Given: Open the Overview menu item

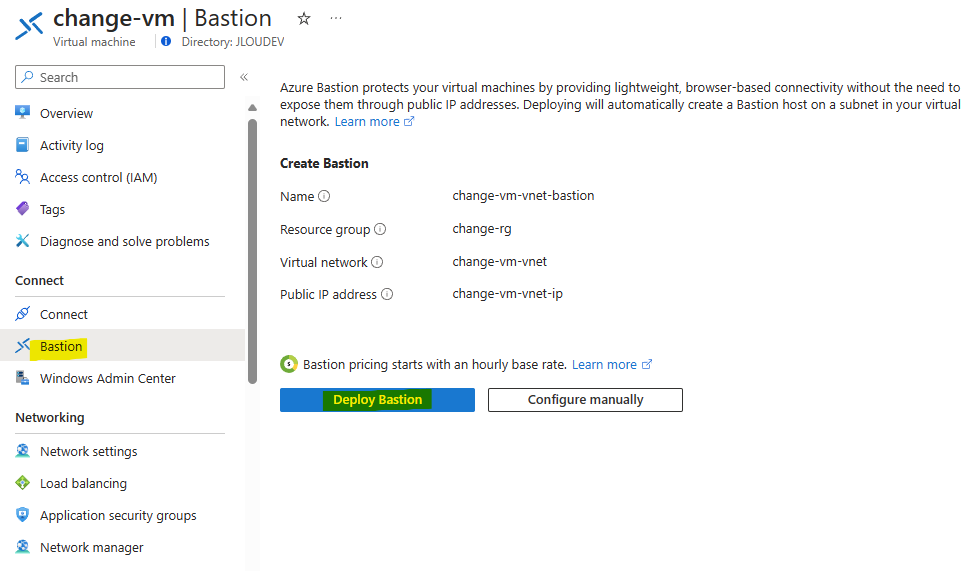Looking at the screenshot, I should pyautogui.click(x=67, y=113).
